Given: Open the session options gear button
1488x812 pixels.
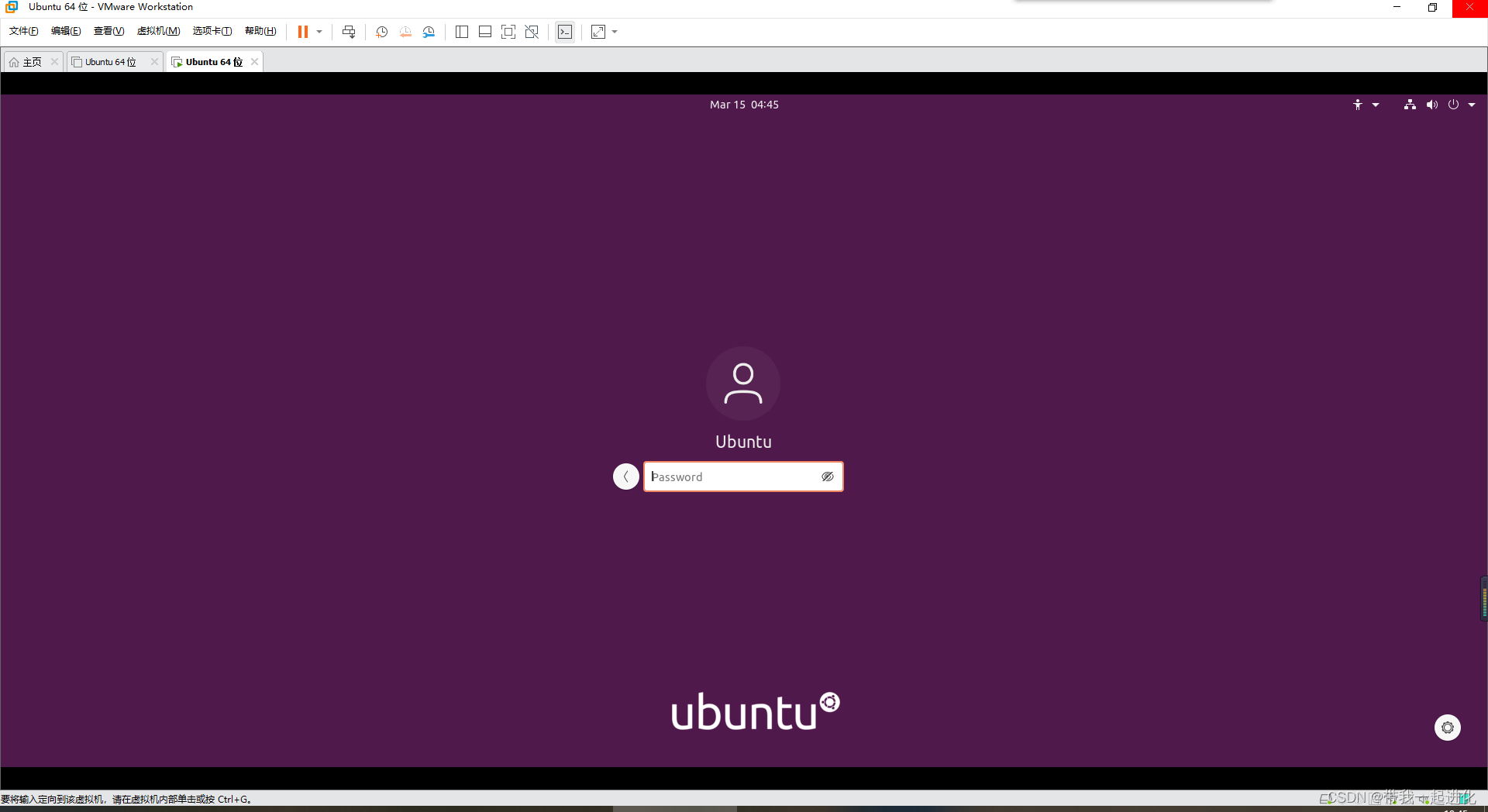Looking at the screenshot, I should click(x=1448, y=728).
